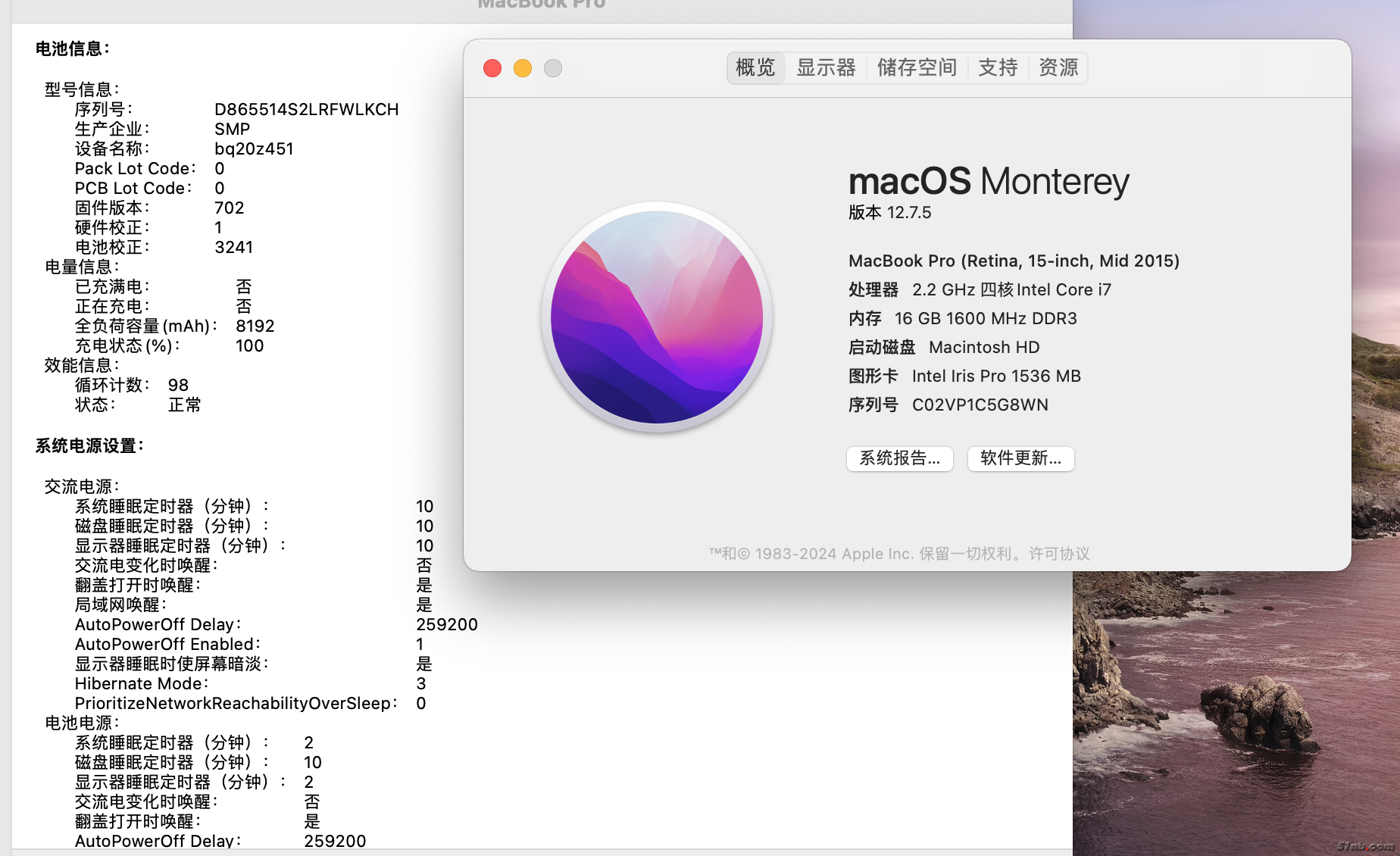Click the 电池信息 section heading
The image size is (1400, 856).
point(73,49)
